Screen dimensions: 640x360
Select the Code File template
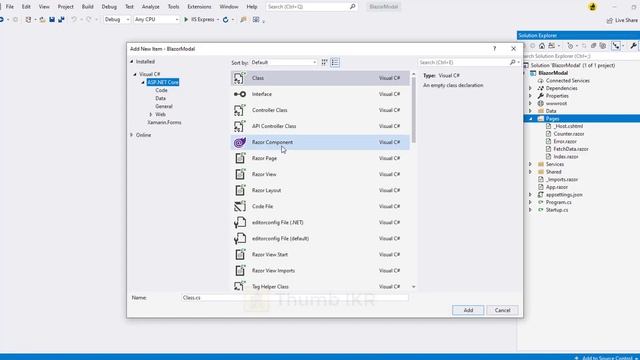tap(320, 207)
